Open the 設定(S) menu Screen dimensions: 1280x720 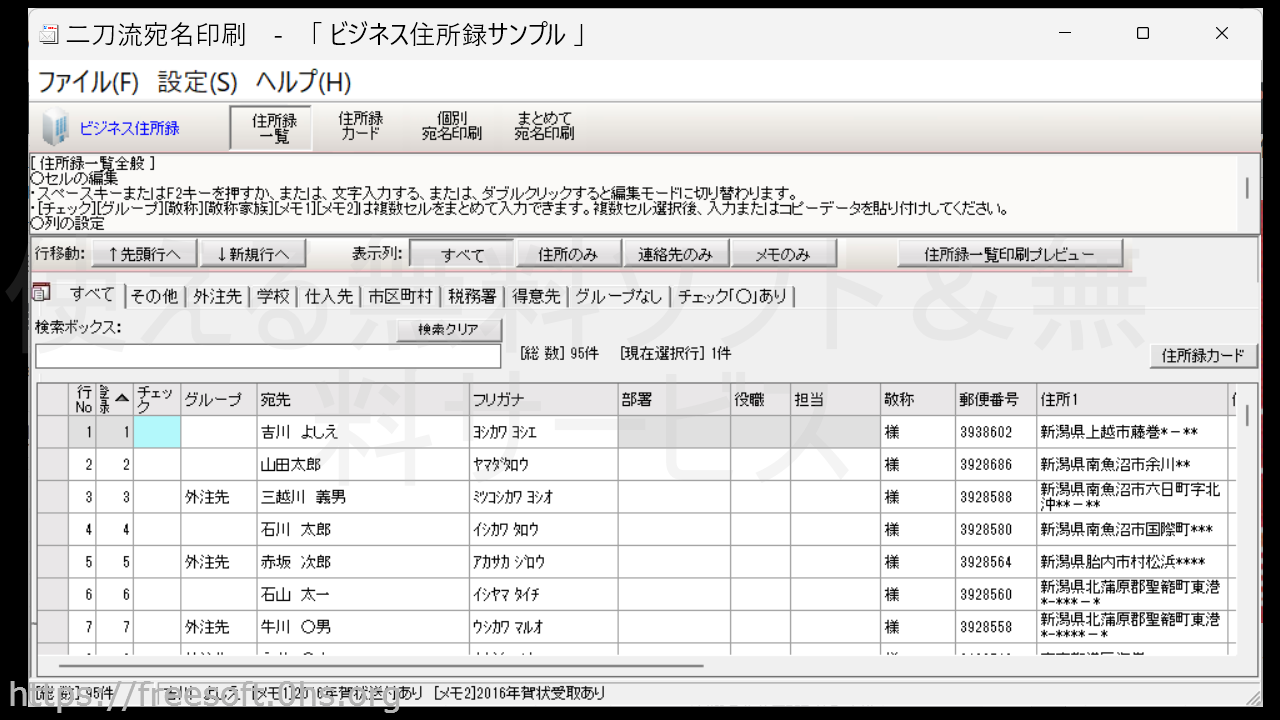(x=197, y=82)
